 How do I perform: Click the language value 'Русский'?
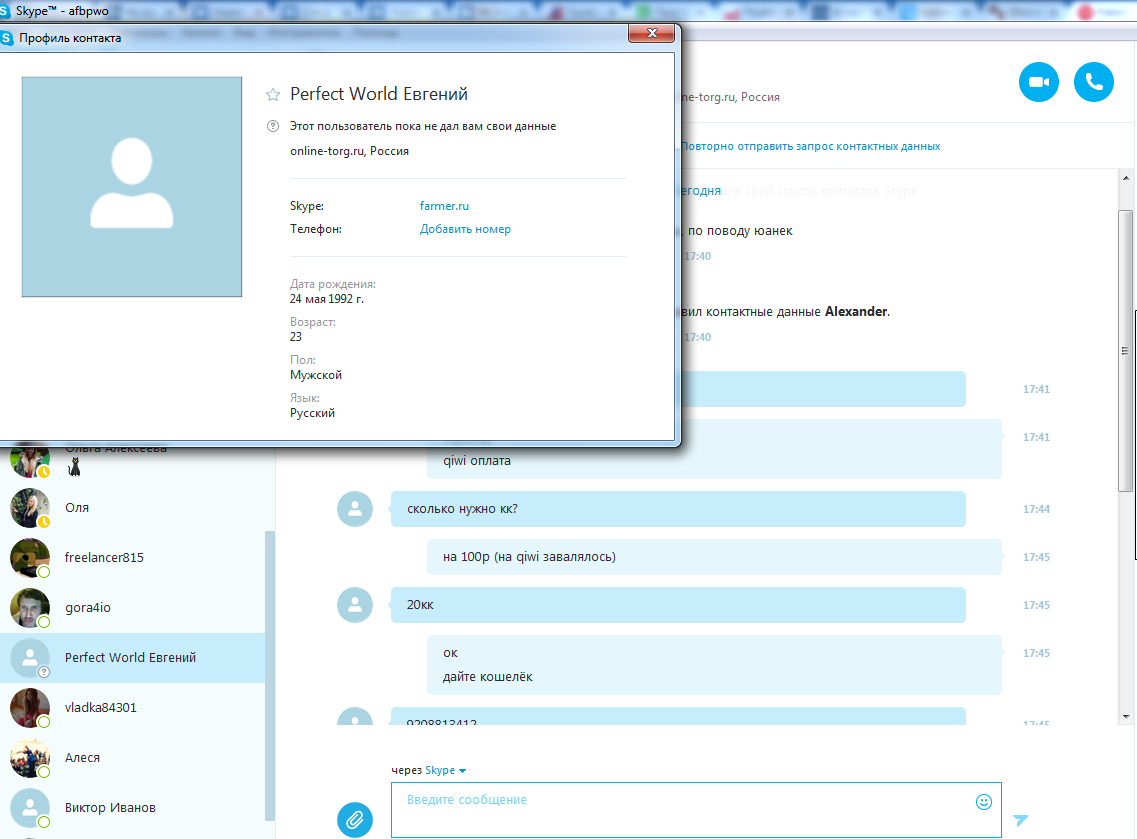[312, 413]
